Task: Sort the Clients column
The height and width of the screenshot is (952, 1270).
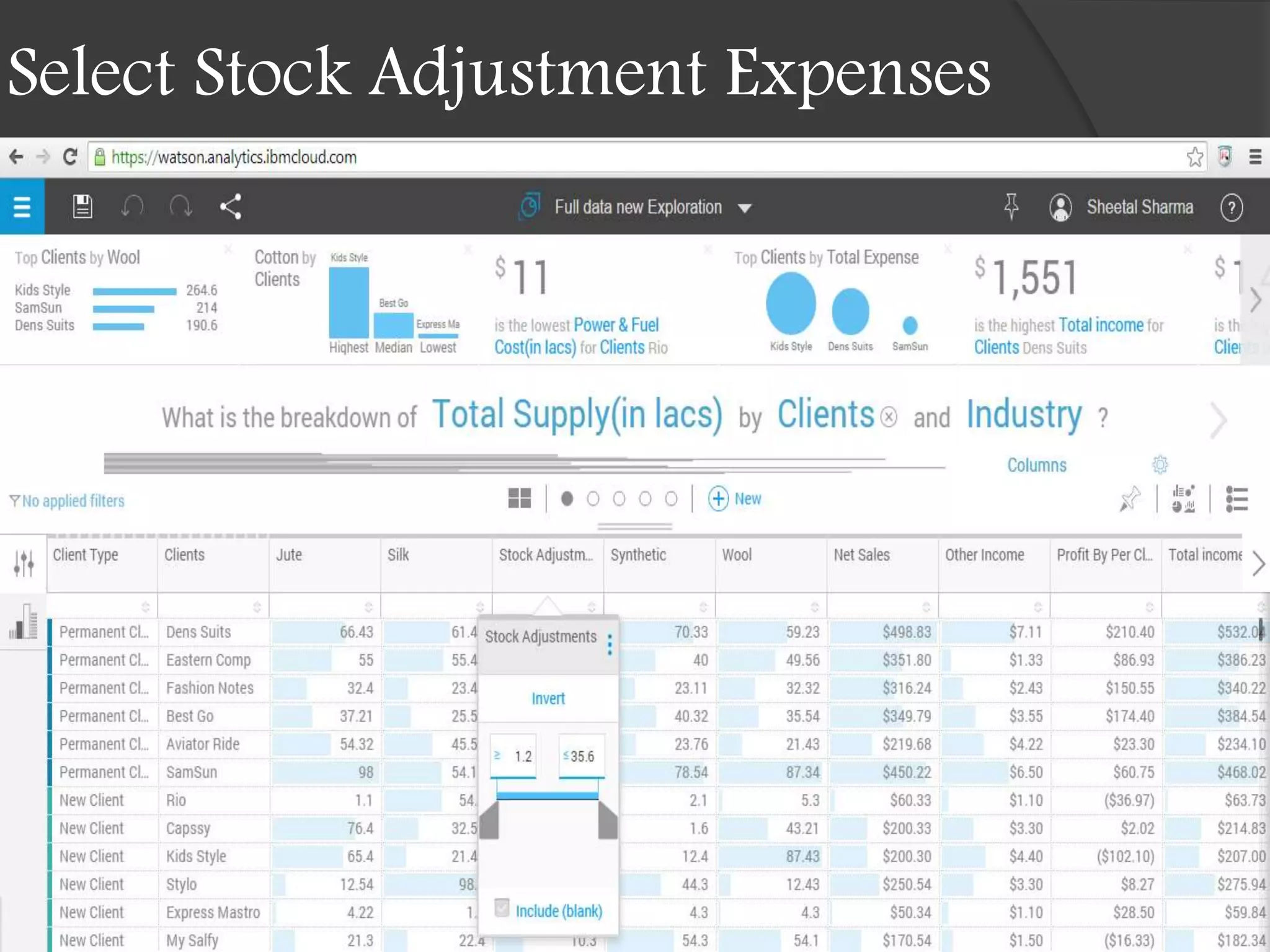Action: click(257, 606)
